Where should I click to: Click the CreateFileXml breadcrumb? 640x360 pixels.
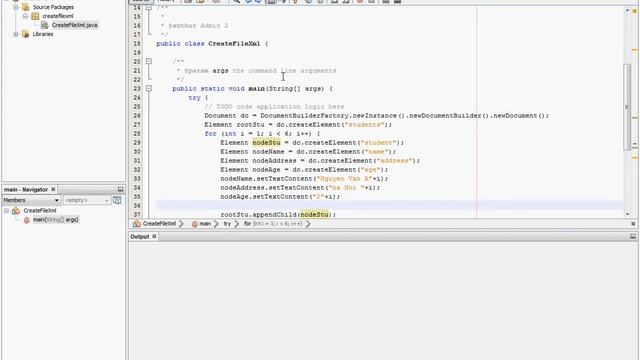pos(159,224)
